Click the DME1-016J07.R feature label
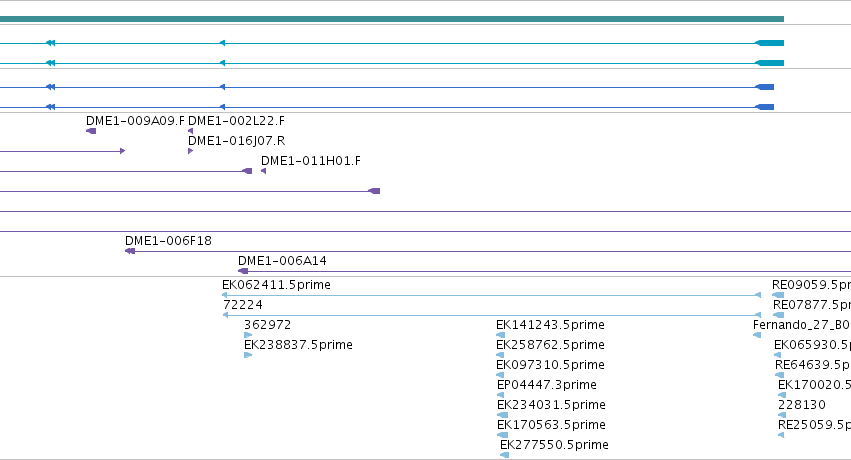 [237, 141]
